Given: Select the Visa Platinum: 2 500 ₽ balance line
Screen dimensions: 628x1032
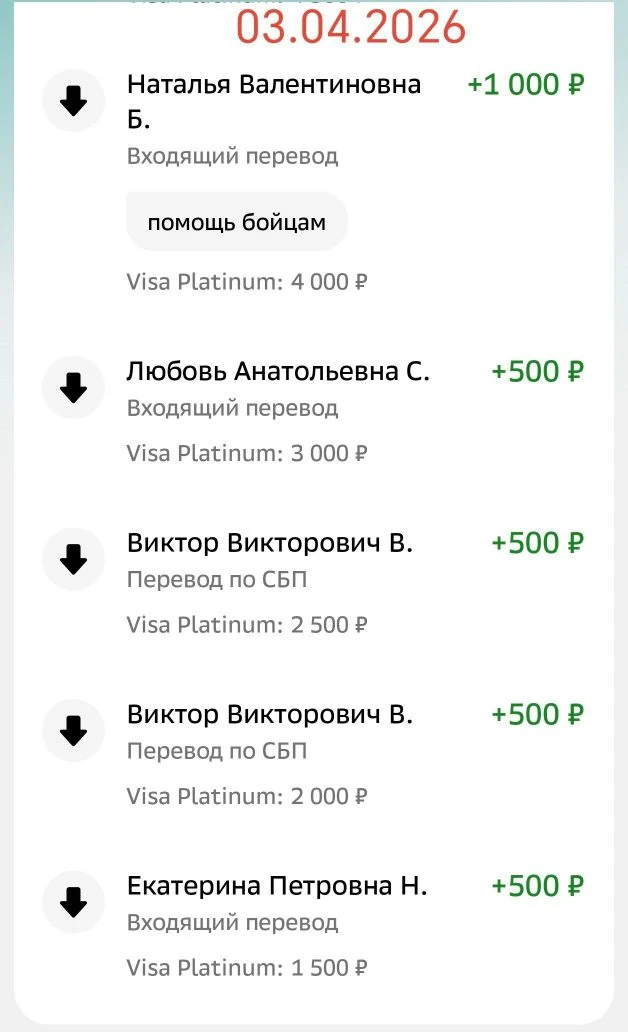Looking at the screenshot, I should click(x=247, y=625).
